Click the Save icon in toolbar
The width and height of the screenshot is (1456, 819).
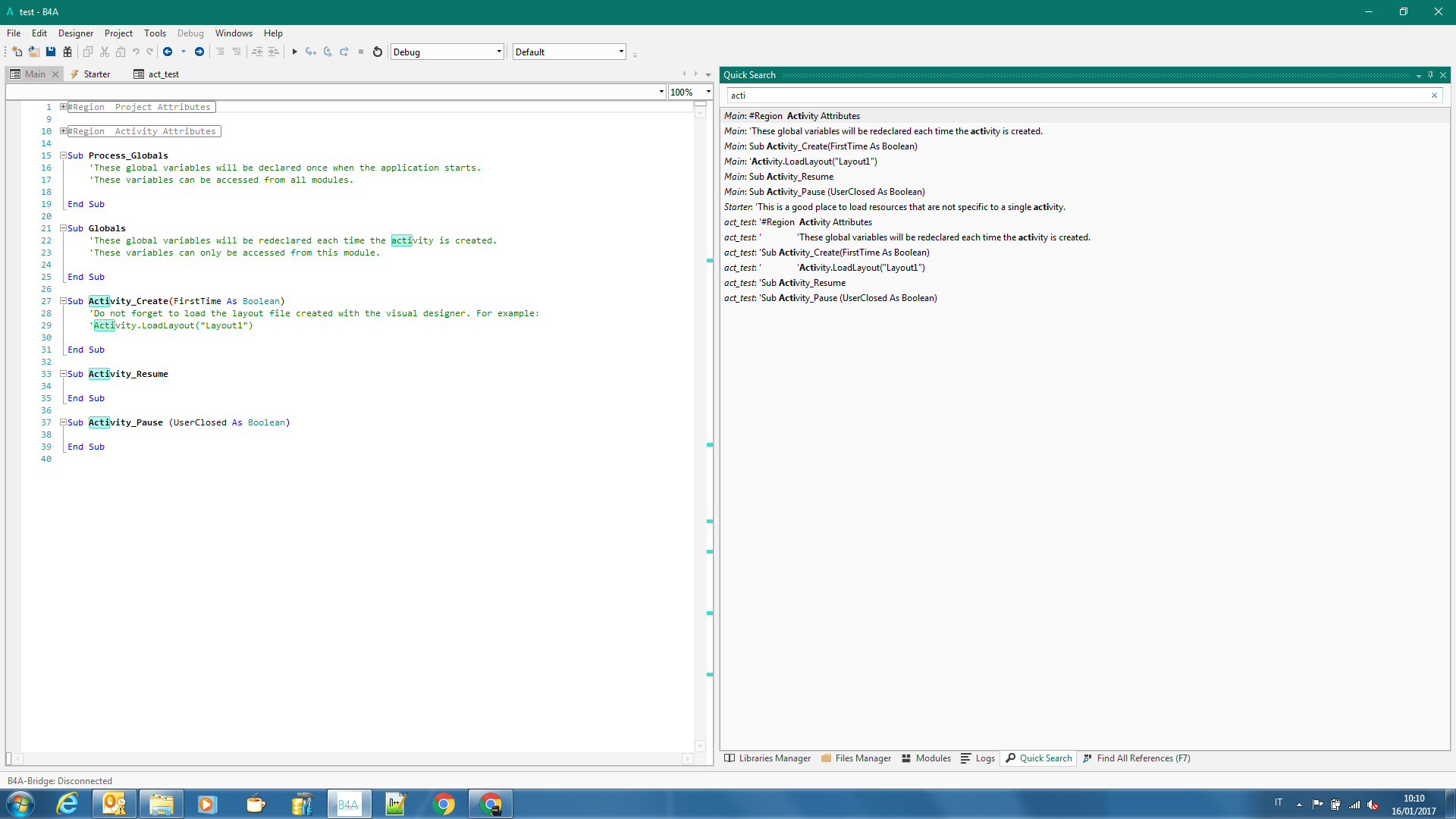[51, 52]
